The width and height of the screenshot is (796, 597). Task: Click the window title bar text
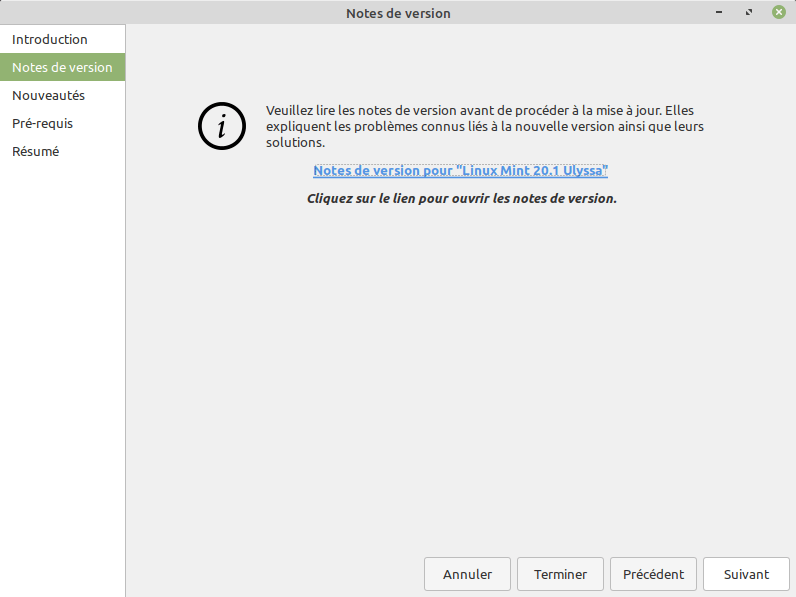click(x=398, y=13)
